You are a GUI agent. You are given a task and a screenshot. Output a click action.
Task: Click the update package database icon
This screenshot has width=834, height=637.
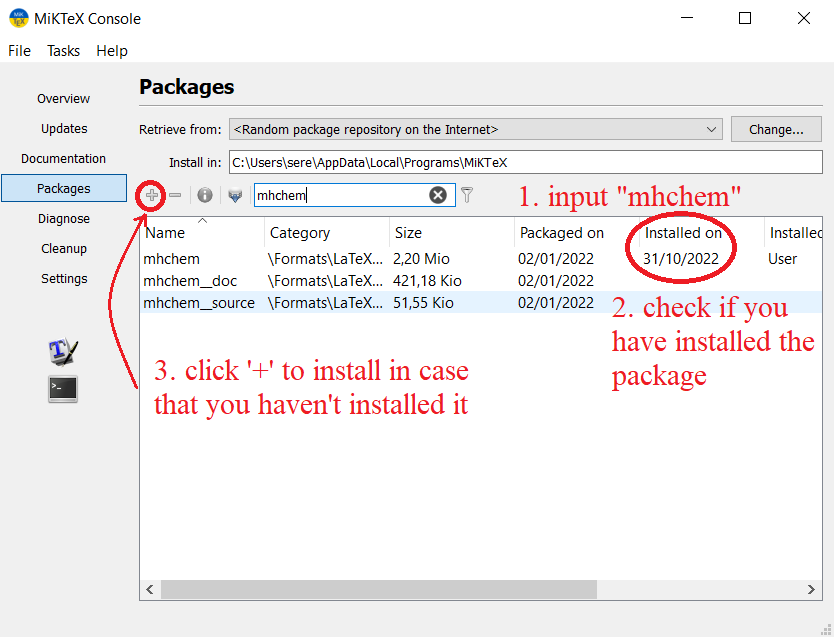(x=235, y=196)
